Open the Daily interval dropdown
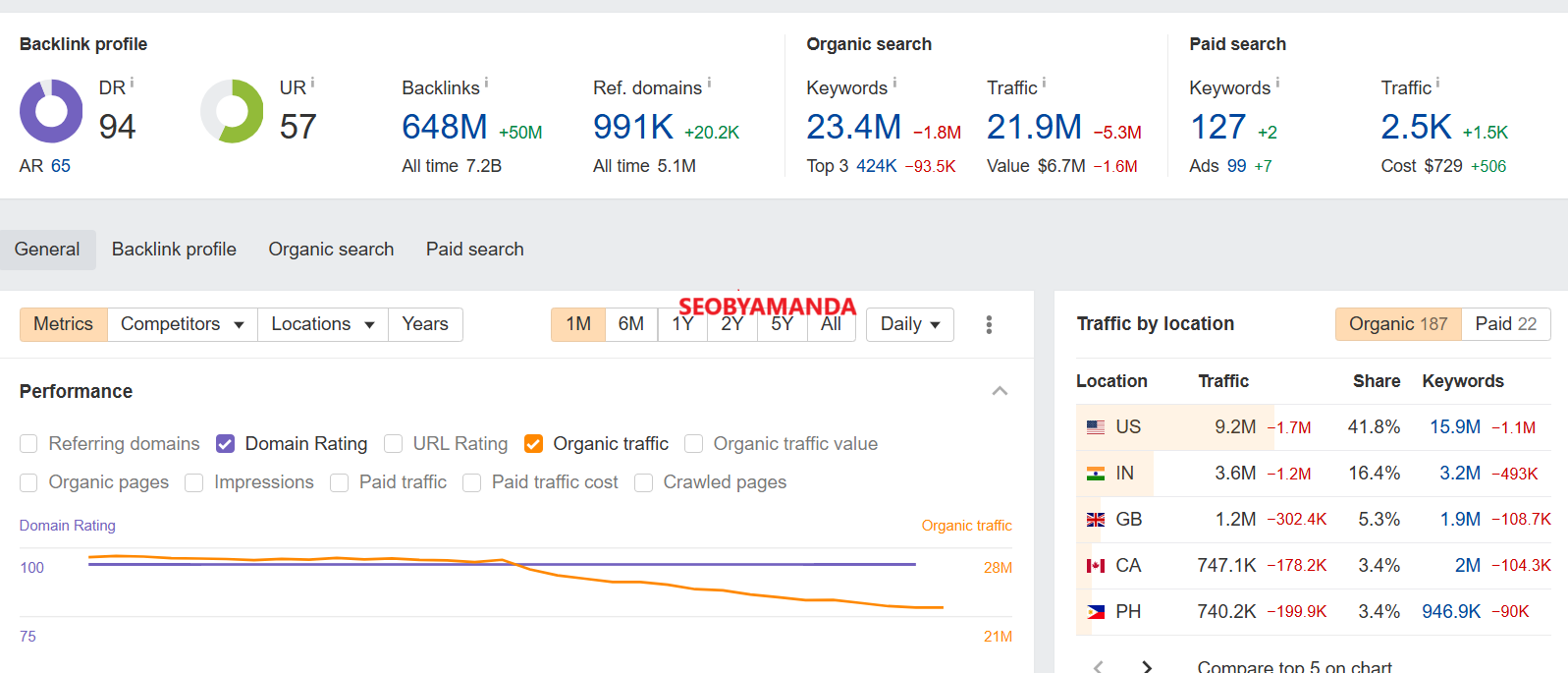1568x673 pixels. click(x=909, y=324)
